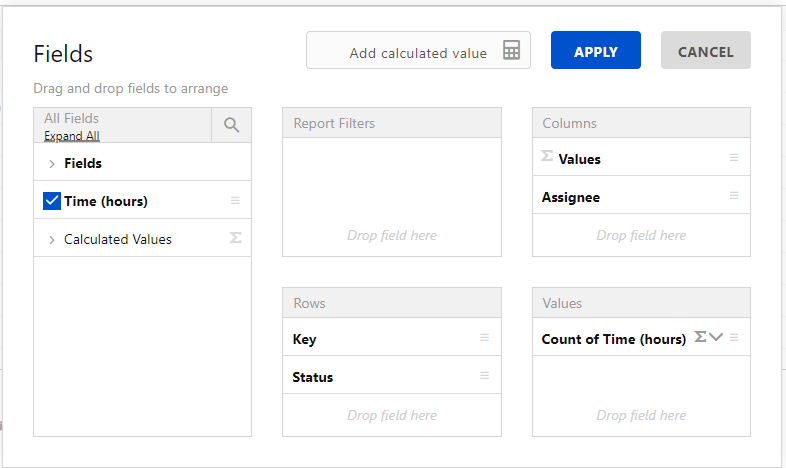Click the calculator icon in Add calculated value
This screenshot has height=468, width=786.
pos(511,51)
